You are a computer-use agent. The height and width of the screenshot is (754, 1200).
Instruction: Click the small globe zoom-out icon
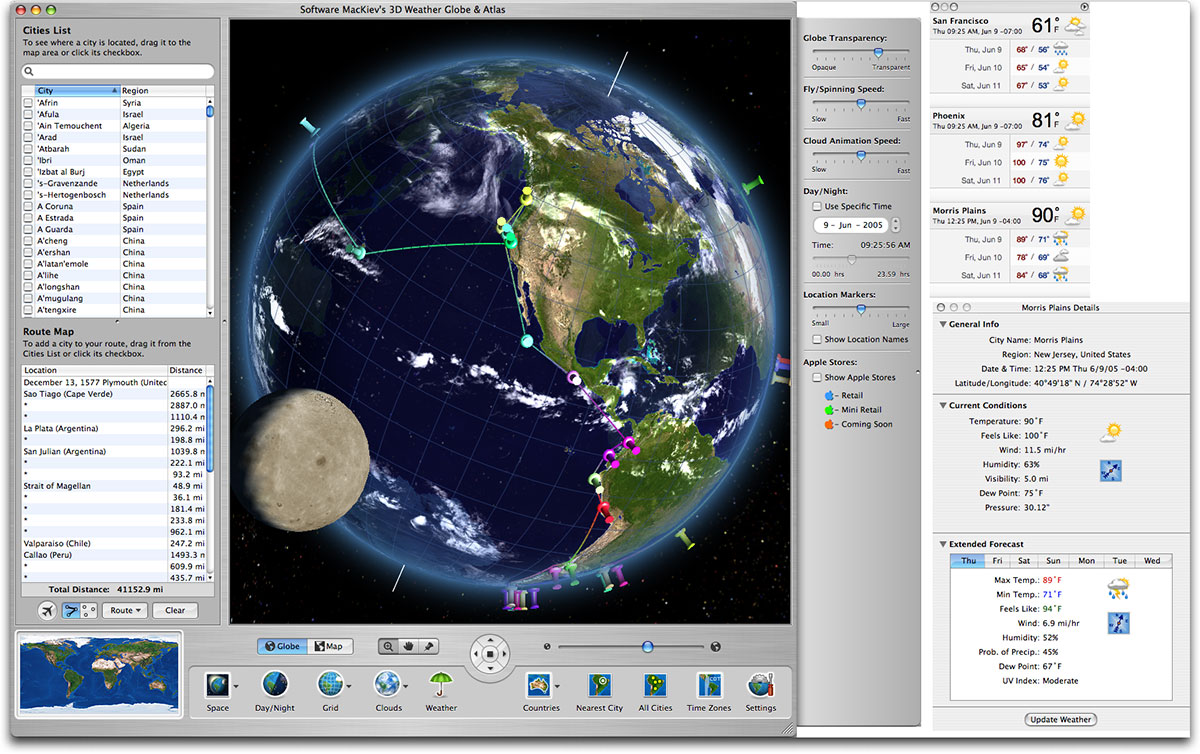click(x=547, y=646)
